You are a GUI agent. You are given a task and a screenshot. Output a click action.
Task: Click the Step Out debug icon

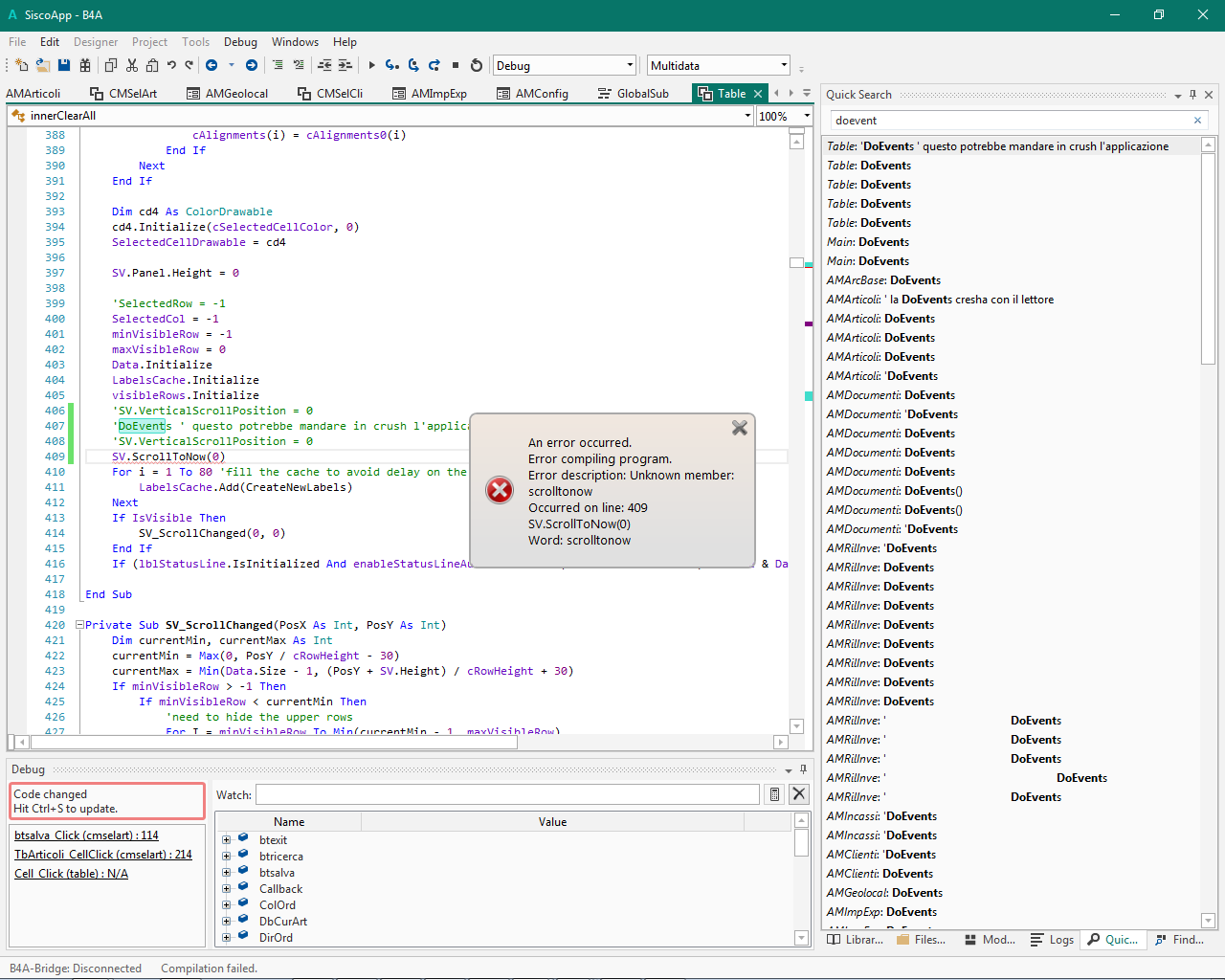pyautogui.click(x=434, y=65)
